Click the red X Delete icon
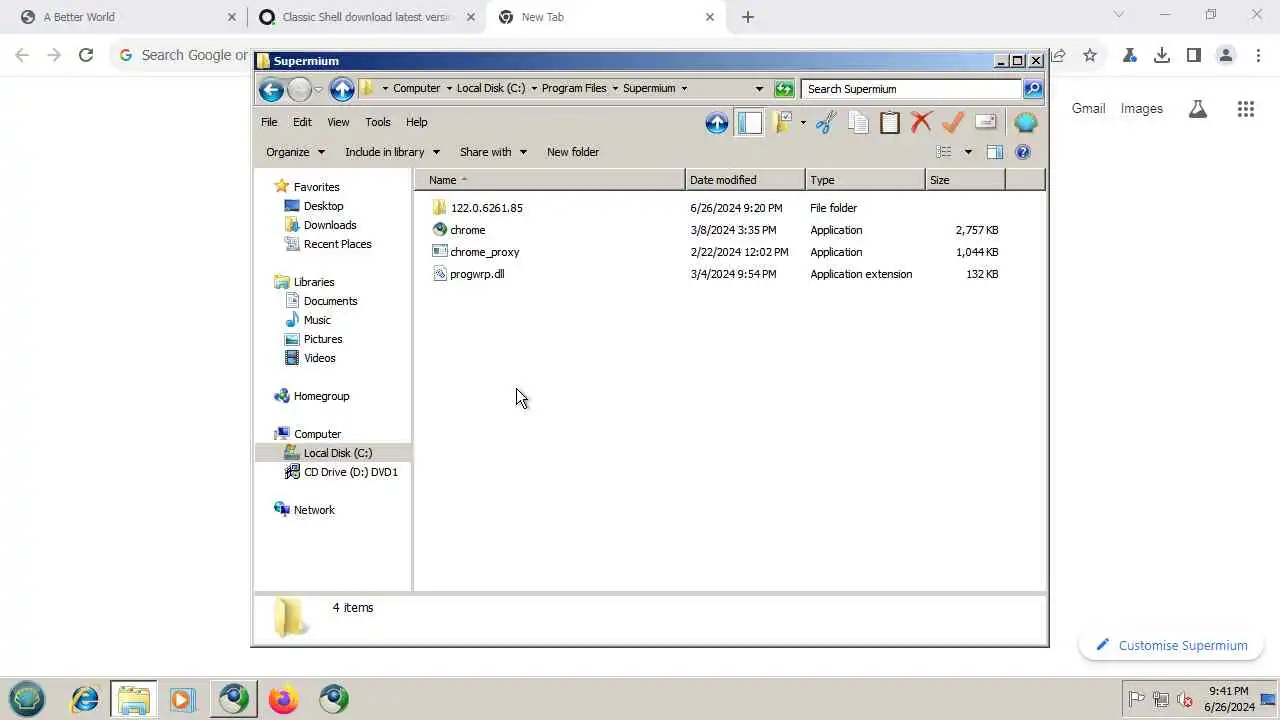The width and height of the screenshot is (1280, 720). [922, 123]
